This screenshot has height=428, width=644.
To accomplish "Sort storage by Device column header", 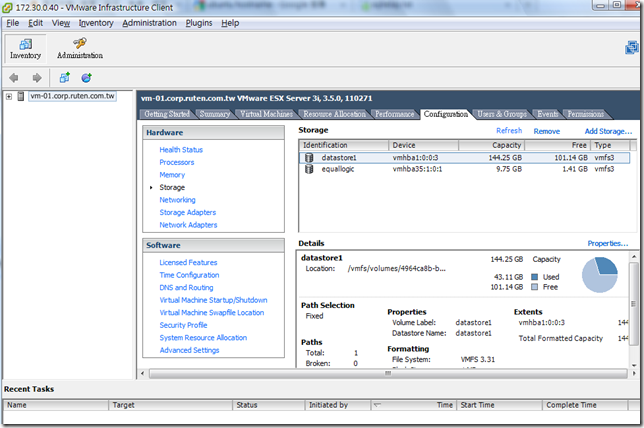I will tap(423, 145).
